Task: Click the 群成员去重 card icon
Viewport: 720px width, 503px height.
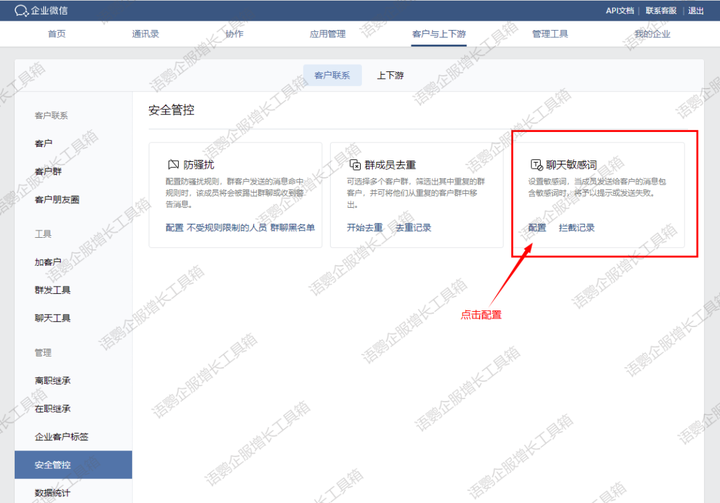Action: [354, 164]
